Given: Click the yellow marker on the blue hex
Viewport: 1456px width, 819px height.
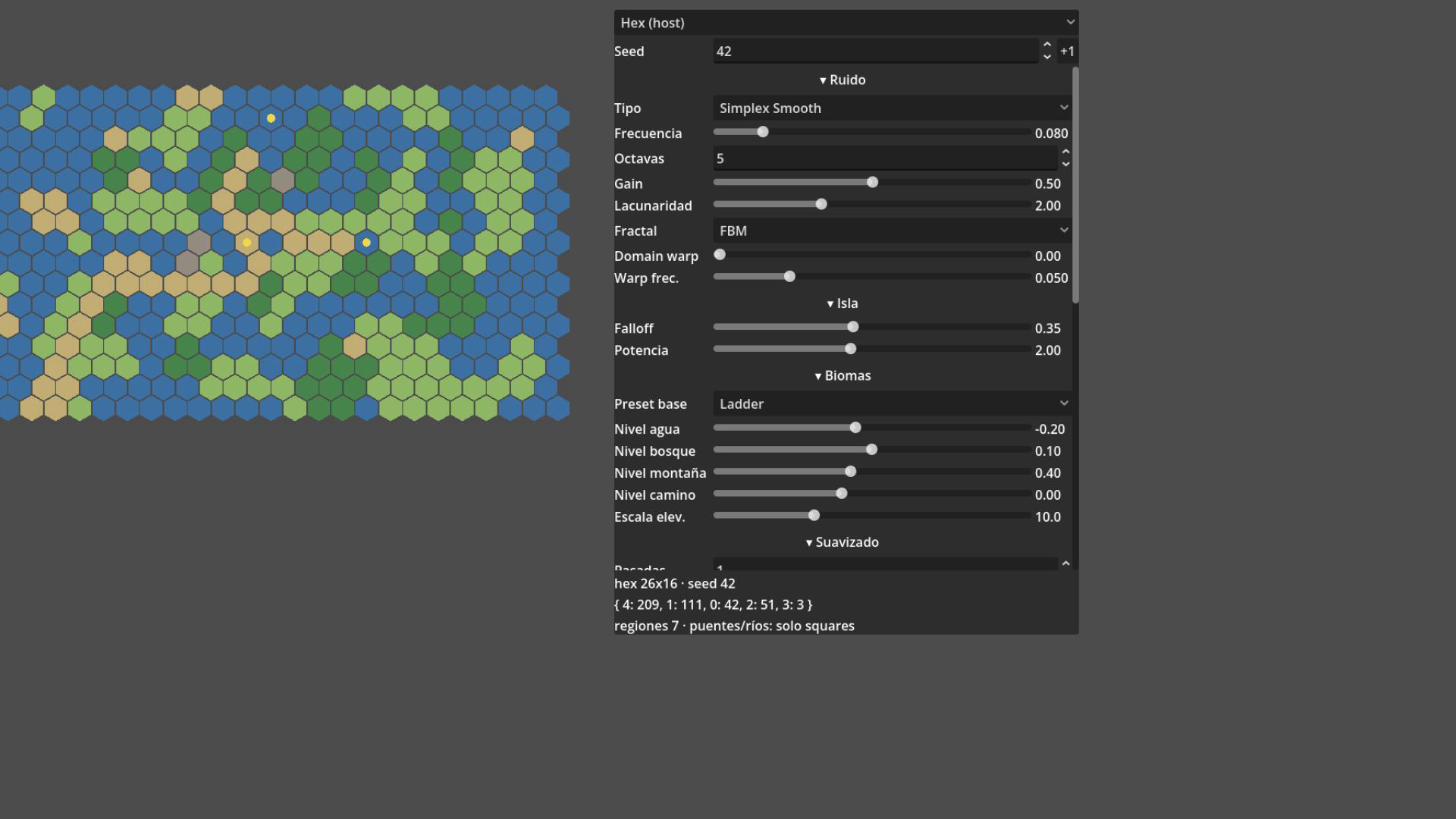Looking at the screenshot, I should tap(366, 243).
